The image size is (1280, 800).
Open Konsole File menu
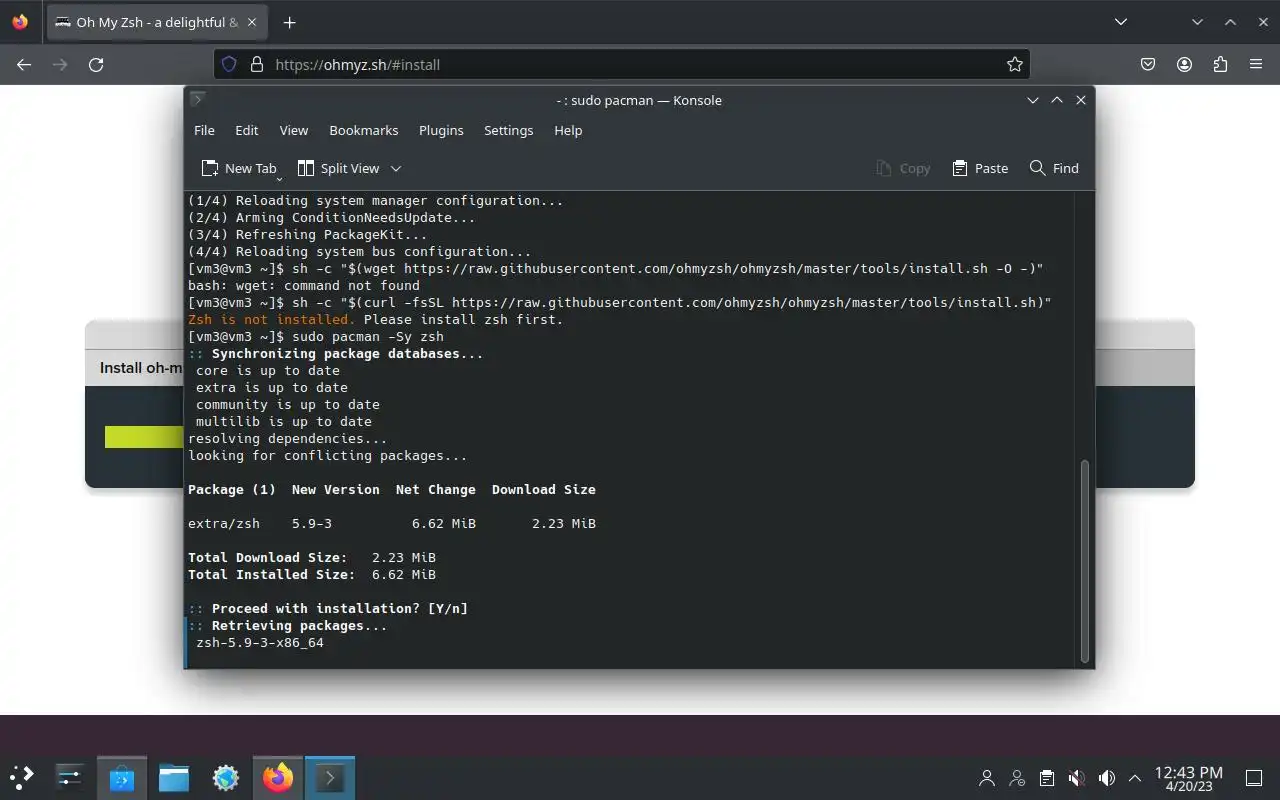pos(204,130)
